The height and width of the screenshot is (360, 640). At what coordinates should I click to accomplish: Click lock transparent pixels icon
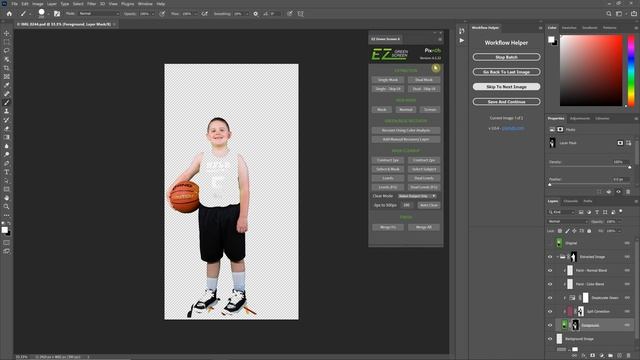point(560,231)
